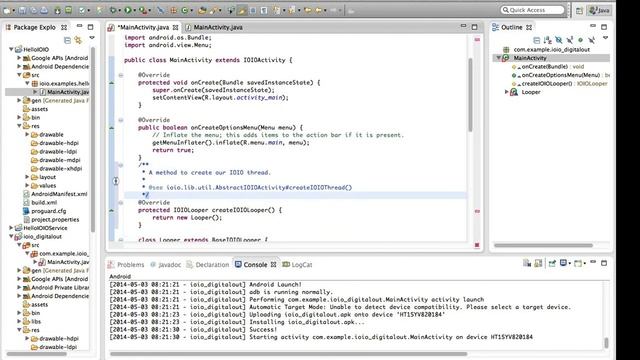Click the New Java Class icon
Screen dimensions: 640x360
pos(184,10)
